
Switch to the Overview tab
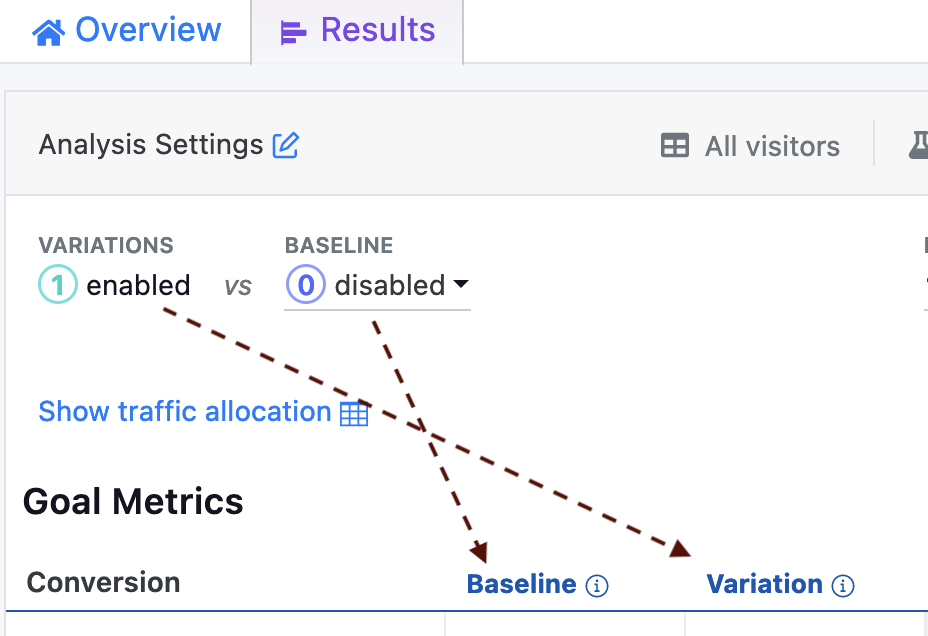[126, 30]
